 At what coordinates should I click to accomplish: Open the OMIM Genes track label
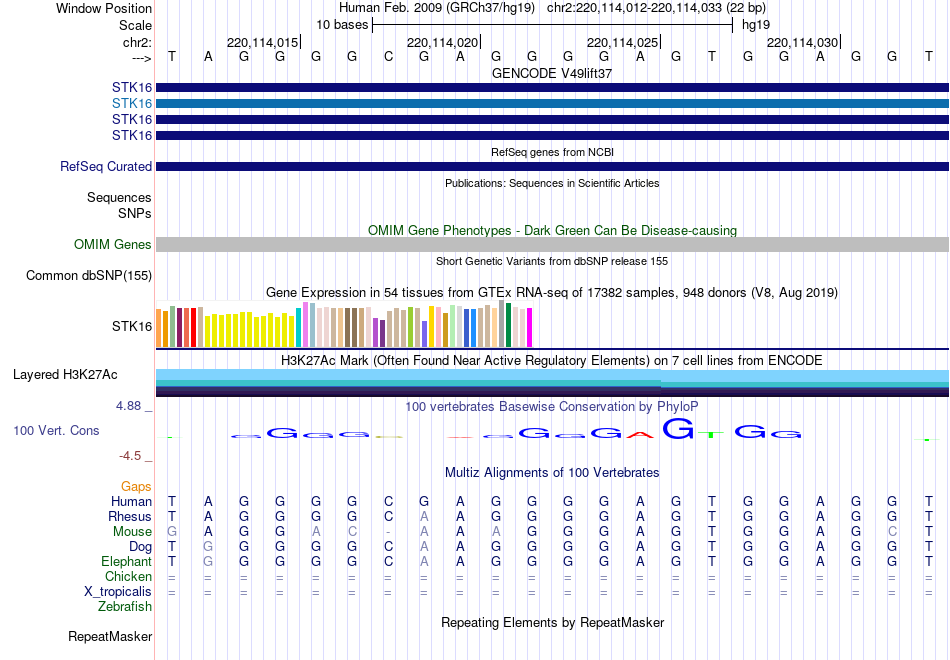[113, 244]
